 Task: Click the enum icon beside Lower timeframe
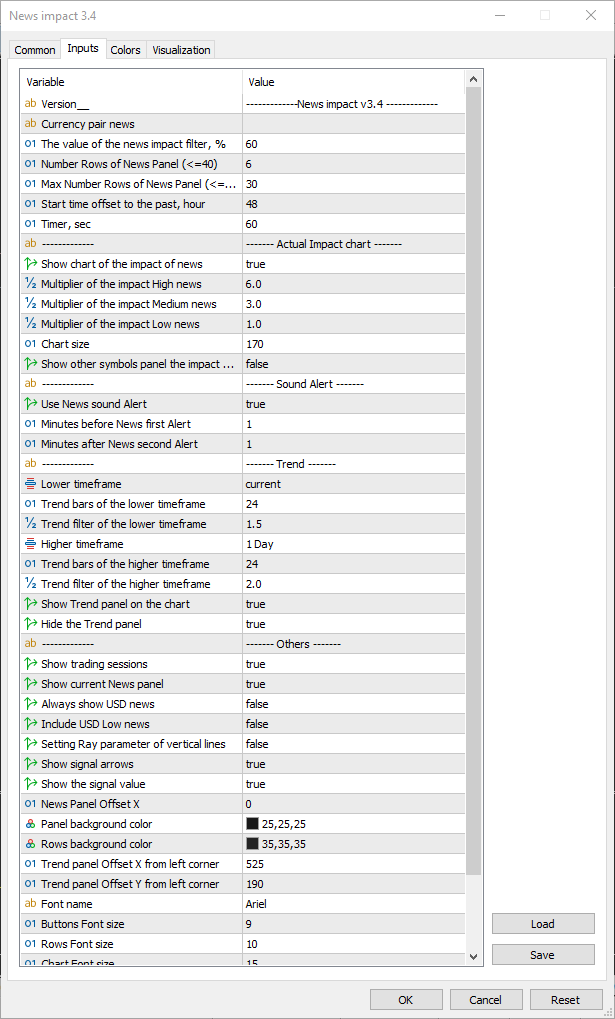30,484
